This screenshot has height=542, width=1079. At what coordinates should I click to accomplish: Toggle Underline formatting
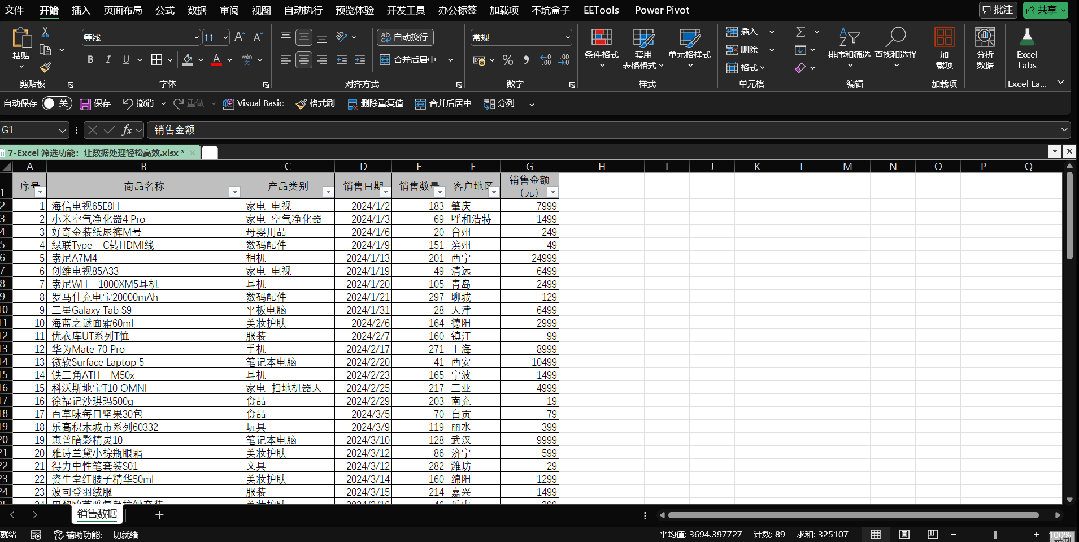click(126, 60)
